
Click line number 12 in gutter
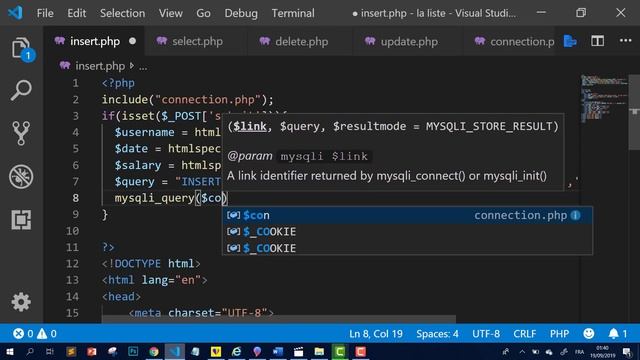pyautogui.click(x=72, y=263)
